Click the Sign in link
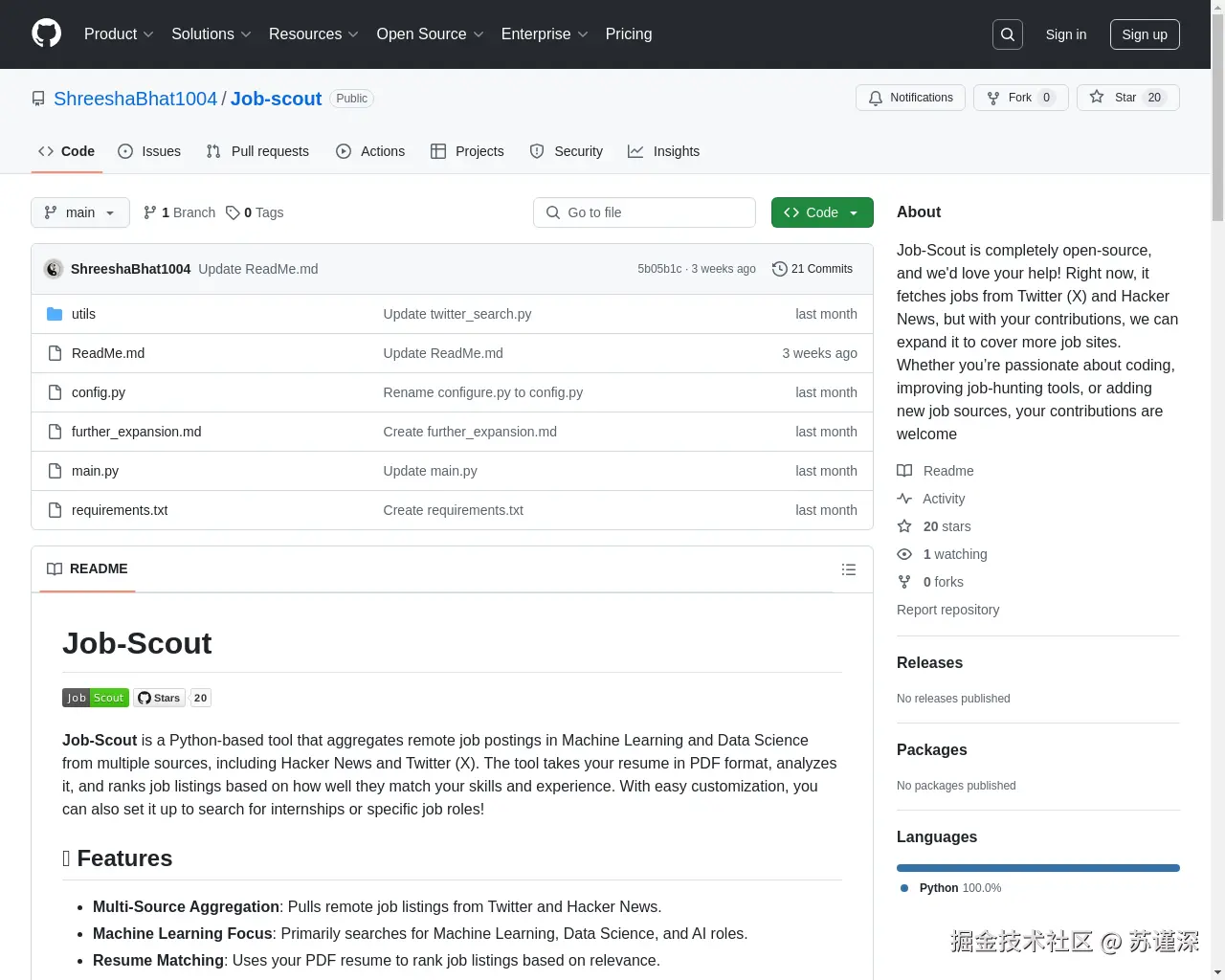 coord(1066,34)
